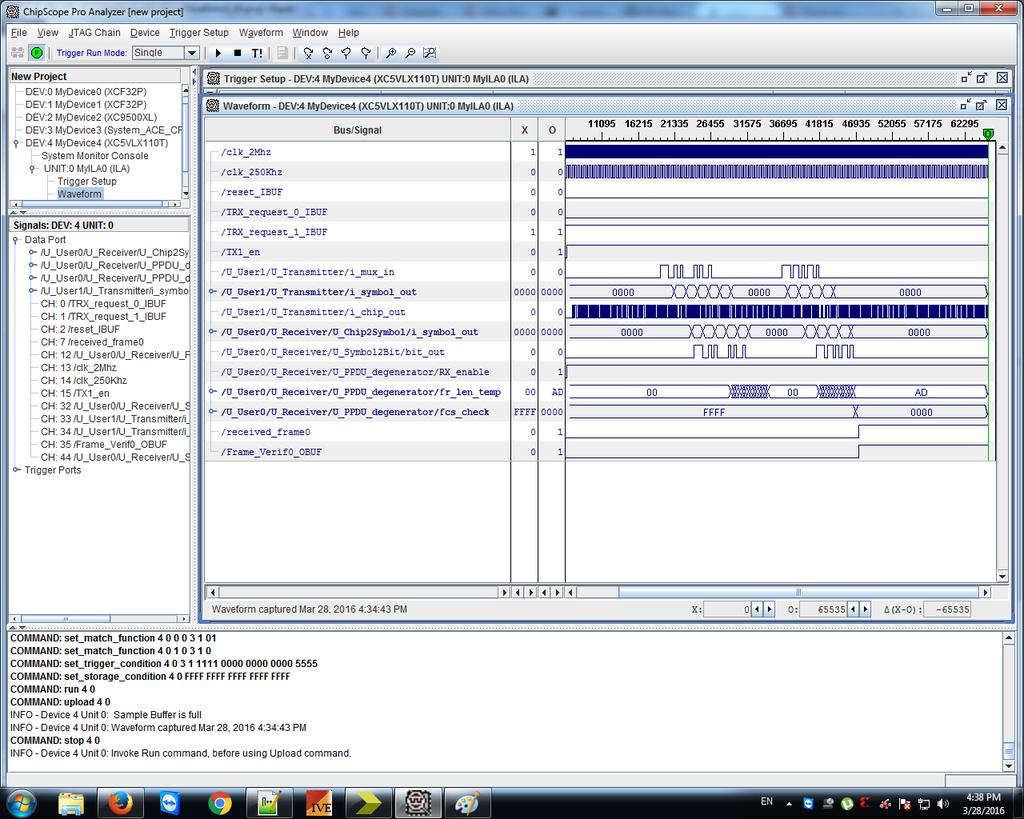This screenshot has width=1024, height=819.
Task: Select the /received_frame0 signal row
Action: 357,432
